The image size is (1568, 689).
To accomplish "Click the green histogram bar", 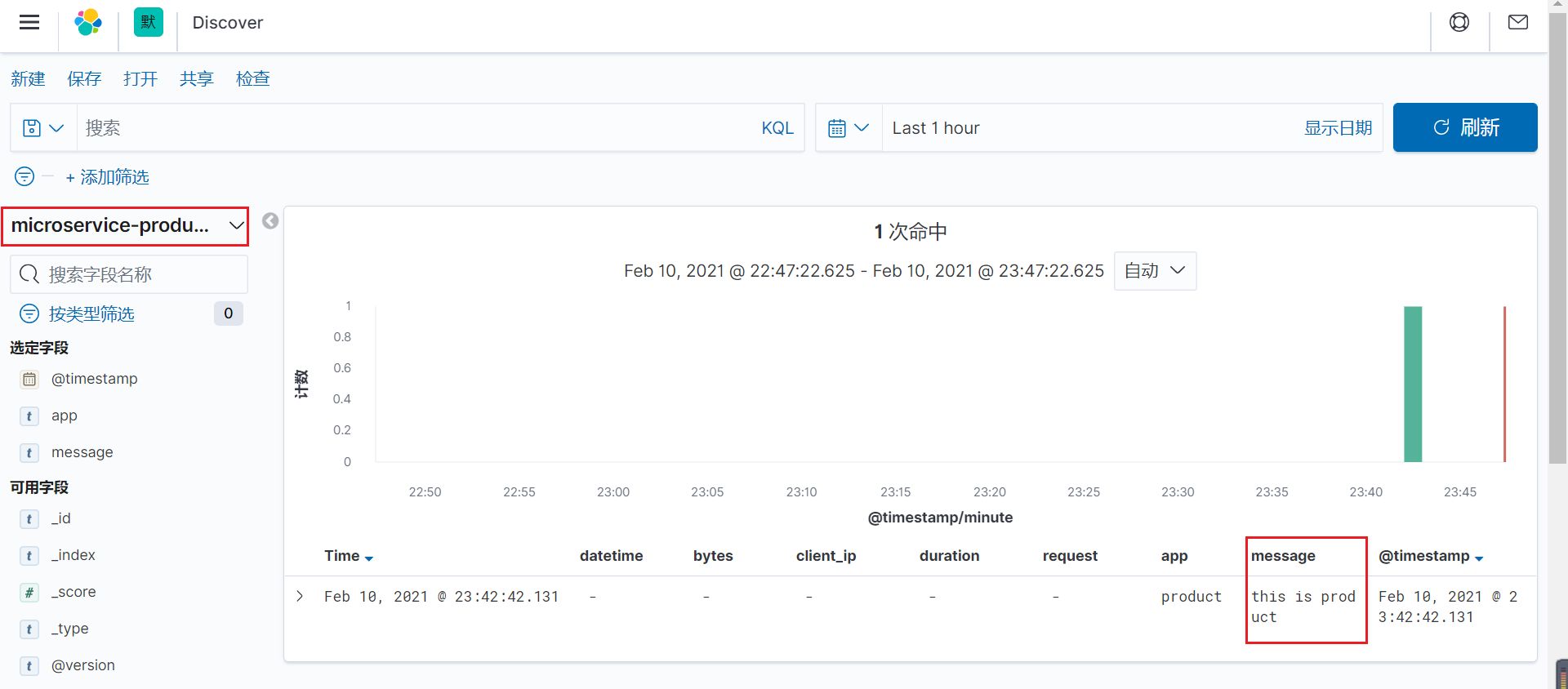I will coord(1413,385).
